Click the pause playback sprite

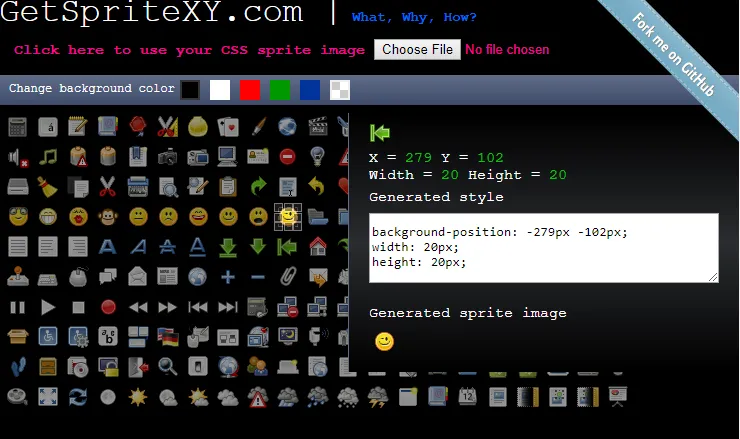17,308
